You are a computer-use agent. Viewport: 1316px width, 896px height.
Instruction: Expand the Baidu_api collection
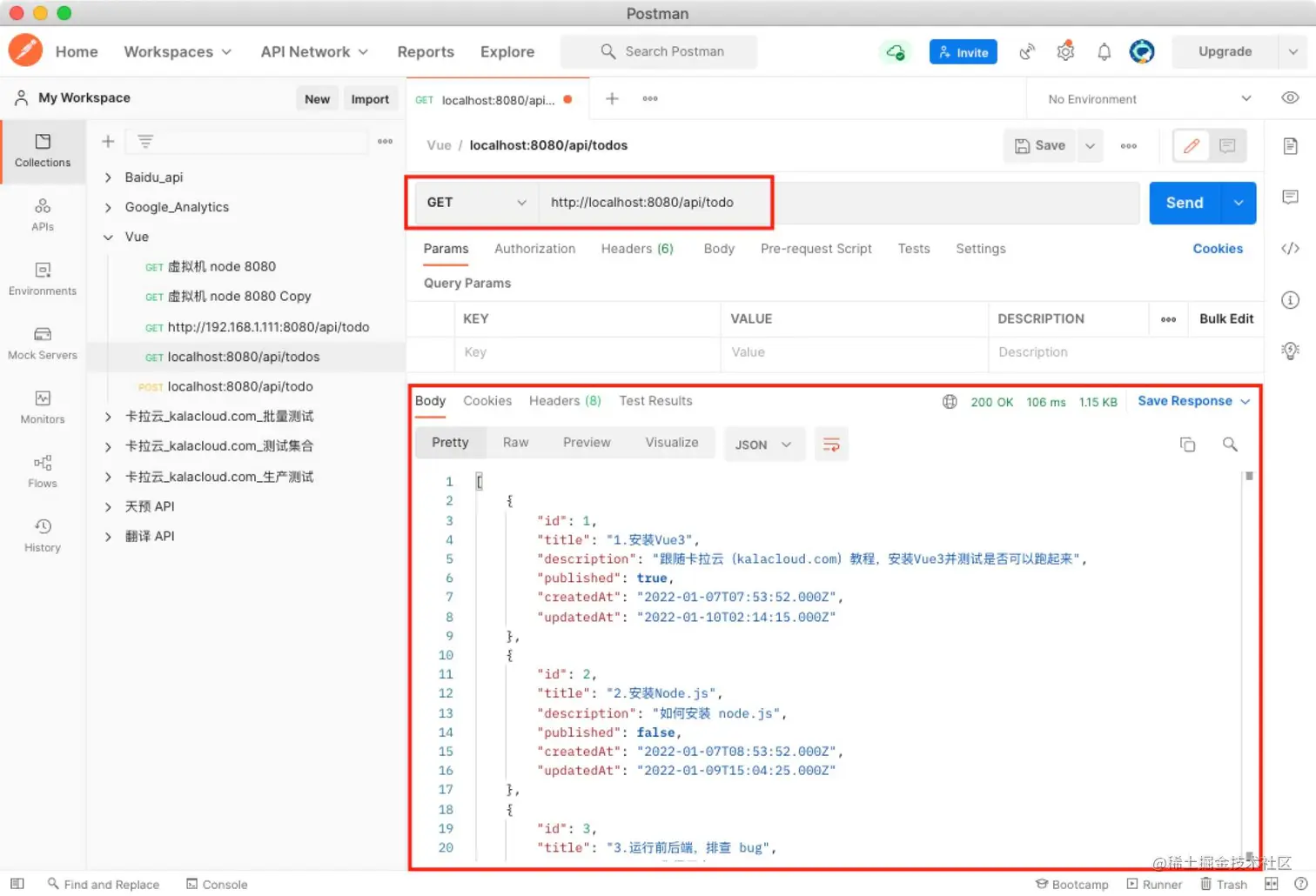tap(108, 177)
